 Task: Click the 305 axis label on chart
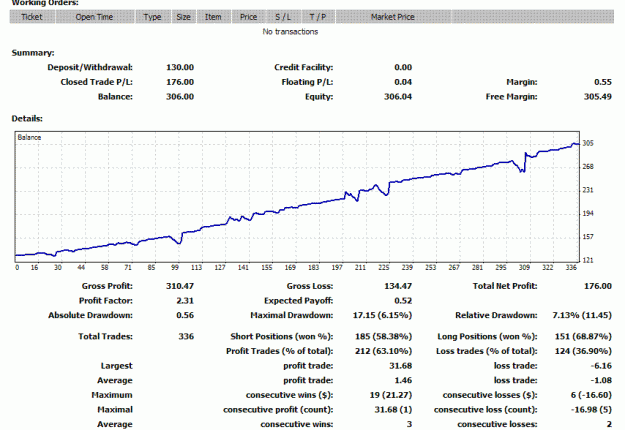pos(588,143)
